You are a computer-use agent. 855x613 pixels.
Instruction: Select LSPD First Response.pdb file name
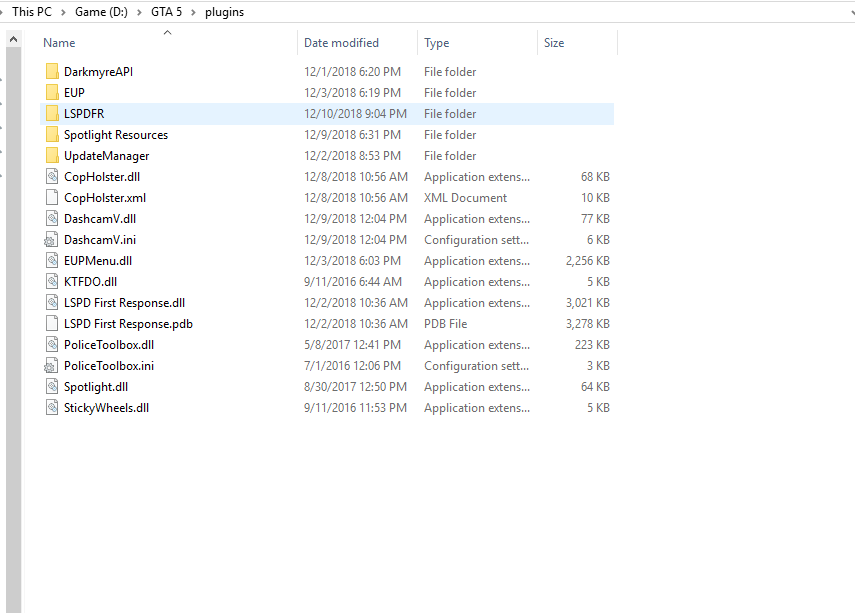(x=128, y=324)
